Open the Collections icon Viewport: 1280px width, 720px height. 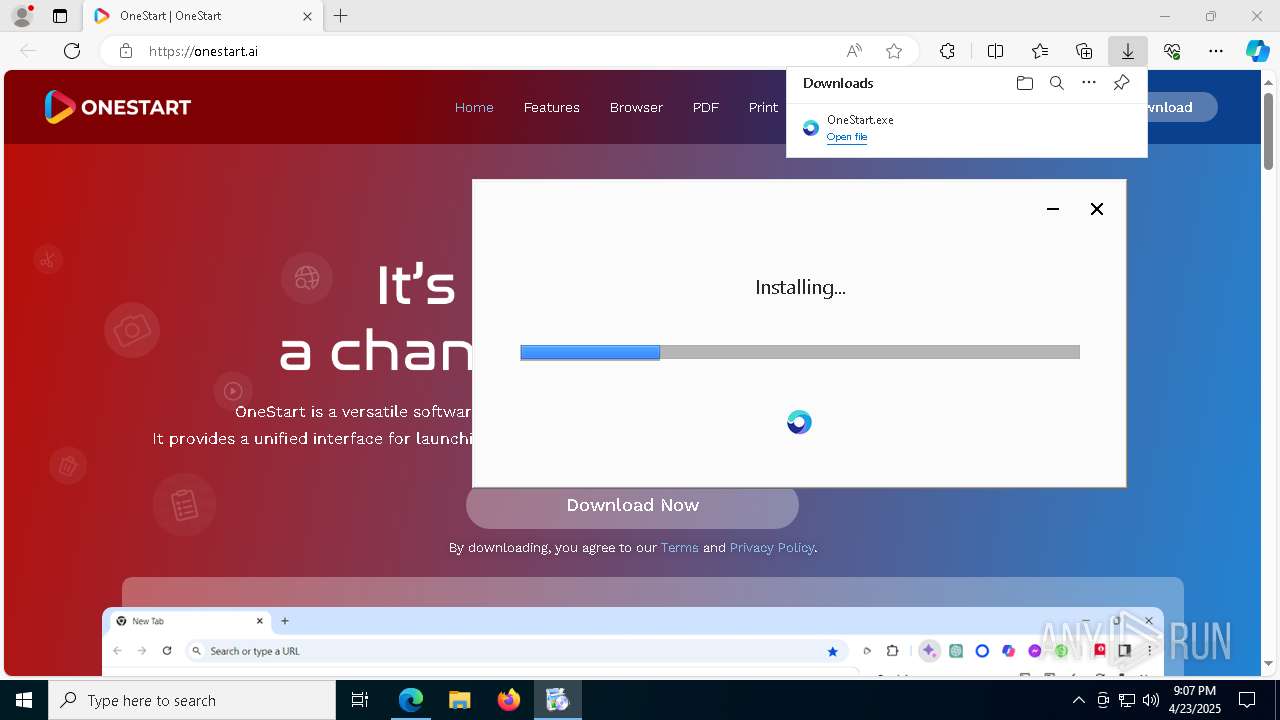(1084, 51)
